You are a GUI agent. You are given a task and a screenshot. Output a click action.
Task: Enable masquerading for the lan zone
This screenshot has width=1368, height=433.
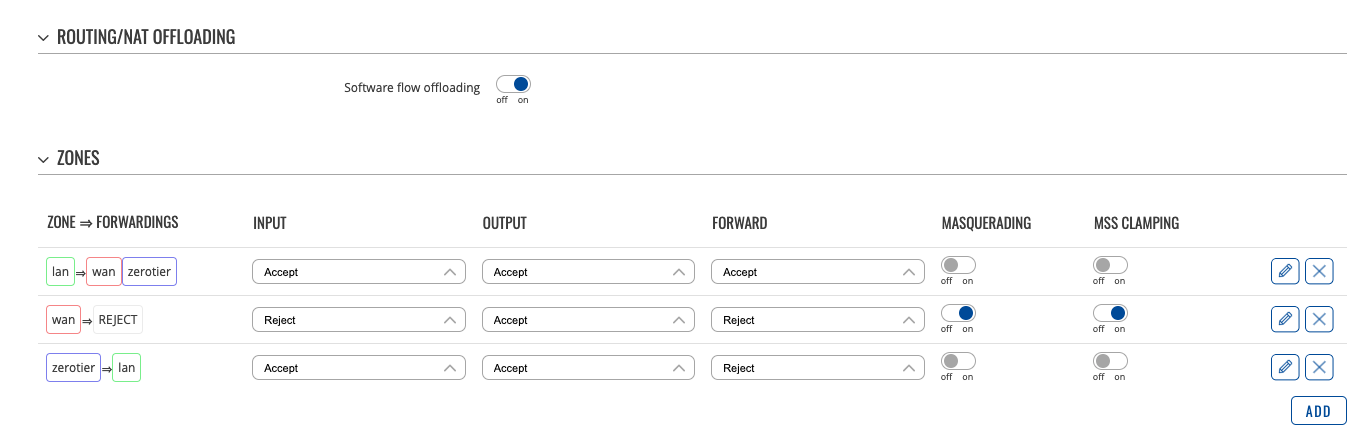click(x=958, y=265)
